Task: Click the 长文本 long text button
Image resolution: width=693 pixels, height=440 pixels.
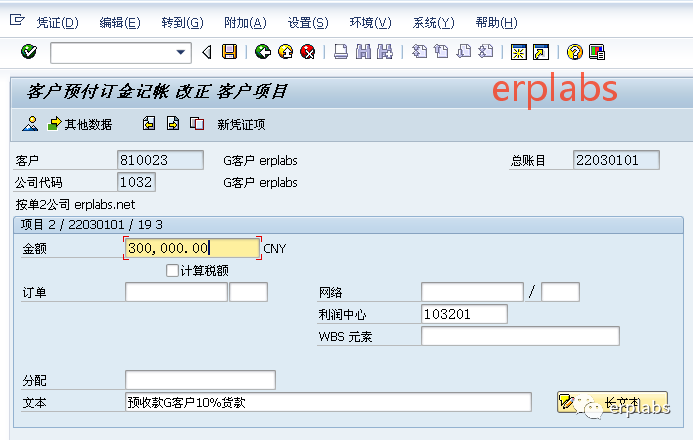Action: click(612, 402)
